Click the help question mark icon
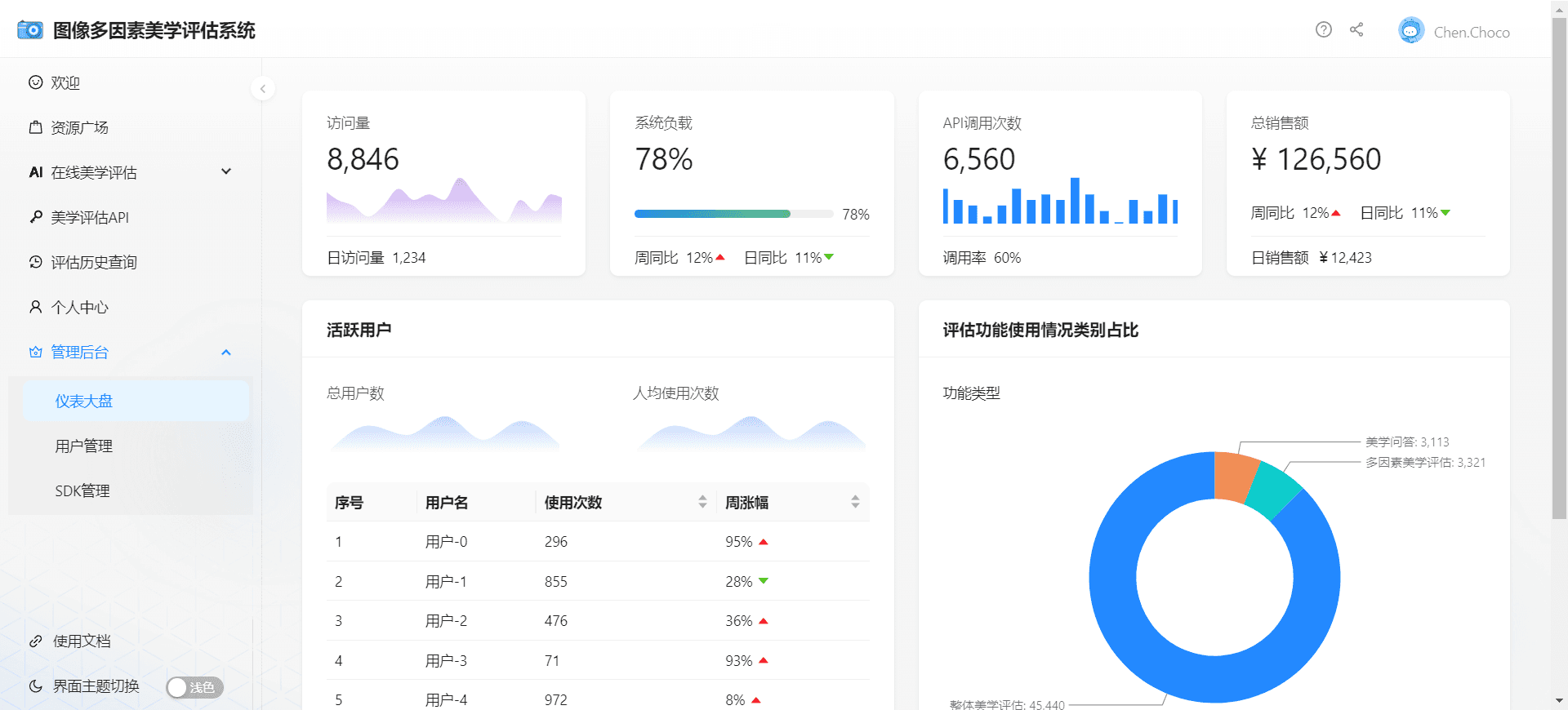 (x=1323, y=30)
